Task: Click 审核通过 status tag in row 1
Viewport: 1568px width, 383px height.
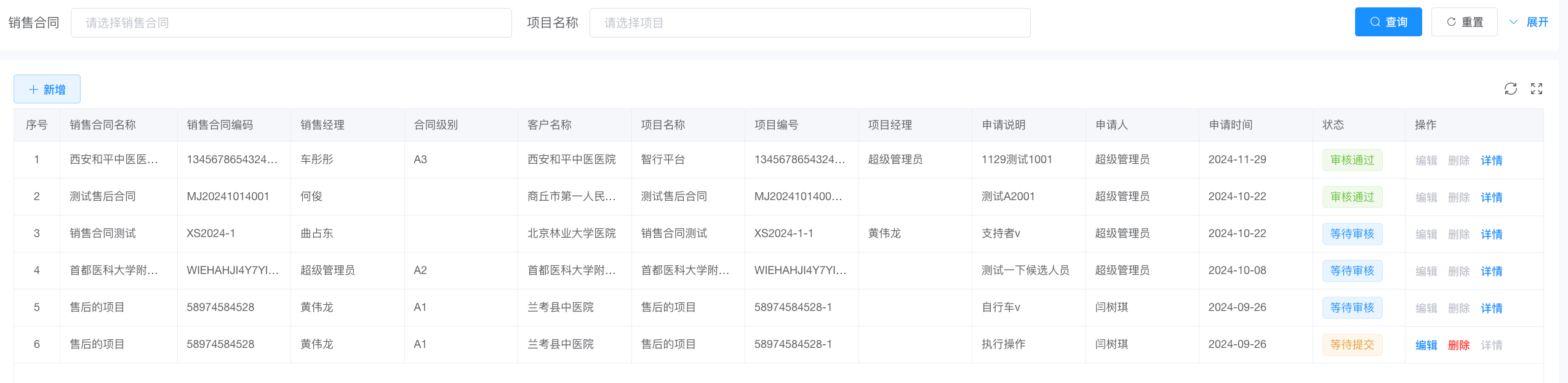Action: [x=1352, y=160]
